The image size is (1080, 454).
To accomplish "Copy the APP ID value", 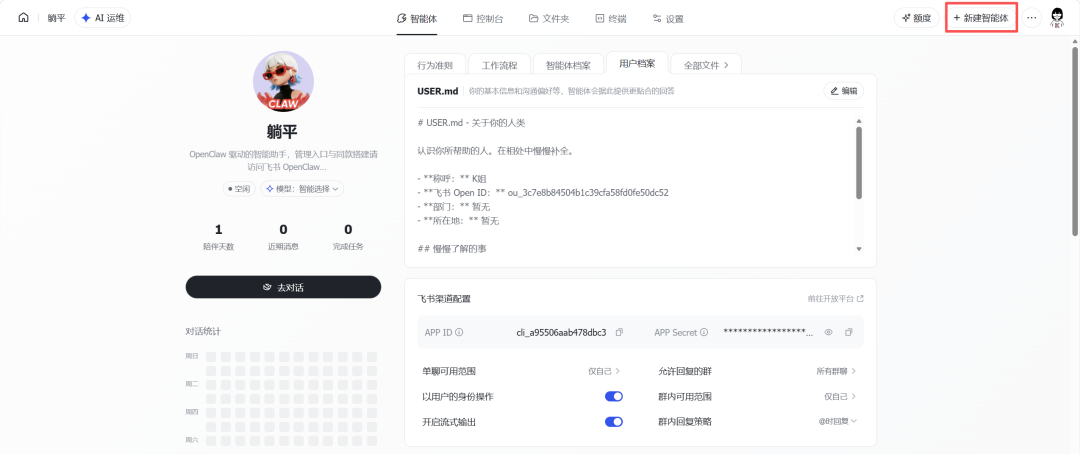I will pyautogui.click(x=619, y=332).
